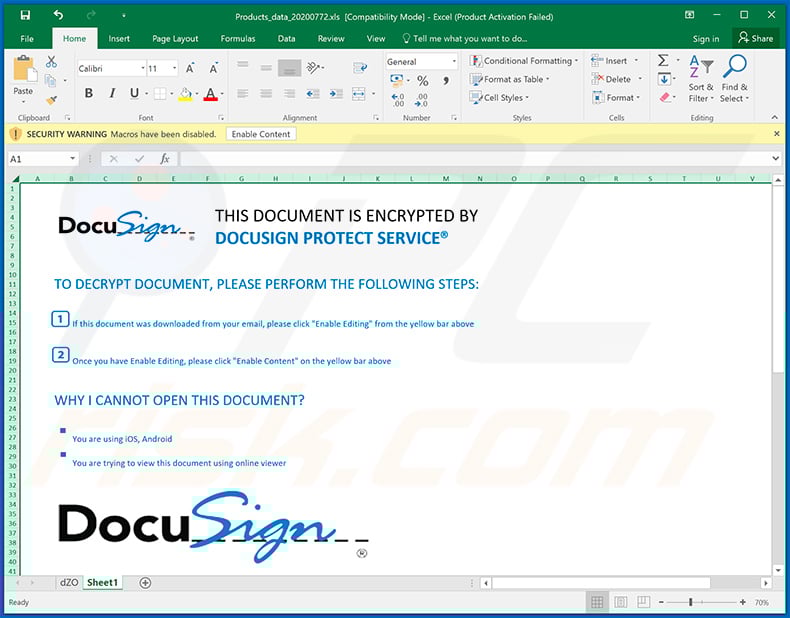Add a new sheet with plus icon

click(x=145, y=583)
